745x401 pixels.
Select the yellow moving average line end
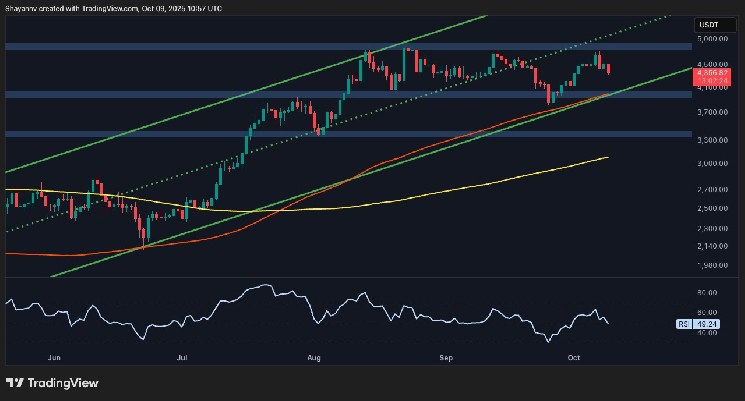click(608, 157)
